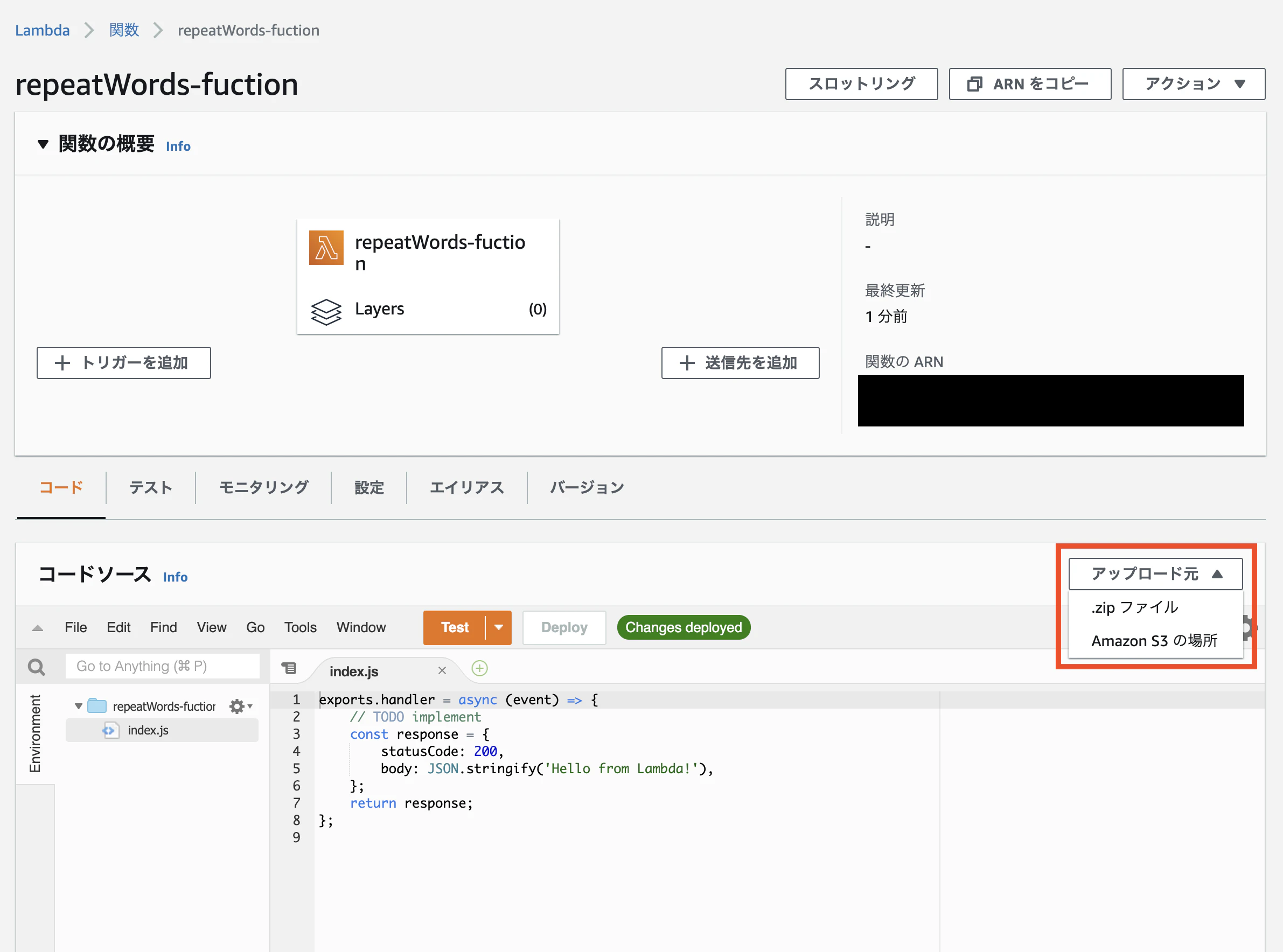Image resolution: width=1283 pixels, height=952 pixels.
Task: Open the Tools menu
Action: point(301,627)
